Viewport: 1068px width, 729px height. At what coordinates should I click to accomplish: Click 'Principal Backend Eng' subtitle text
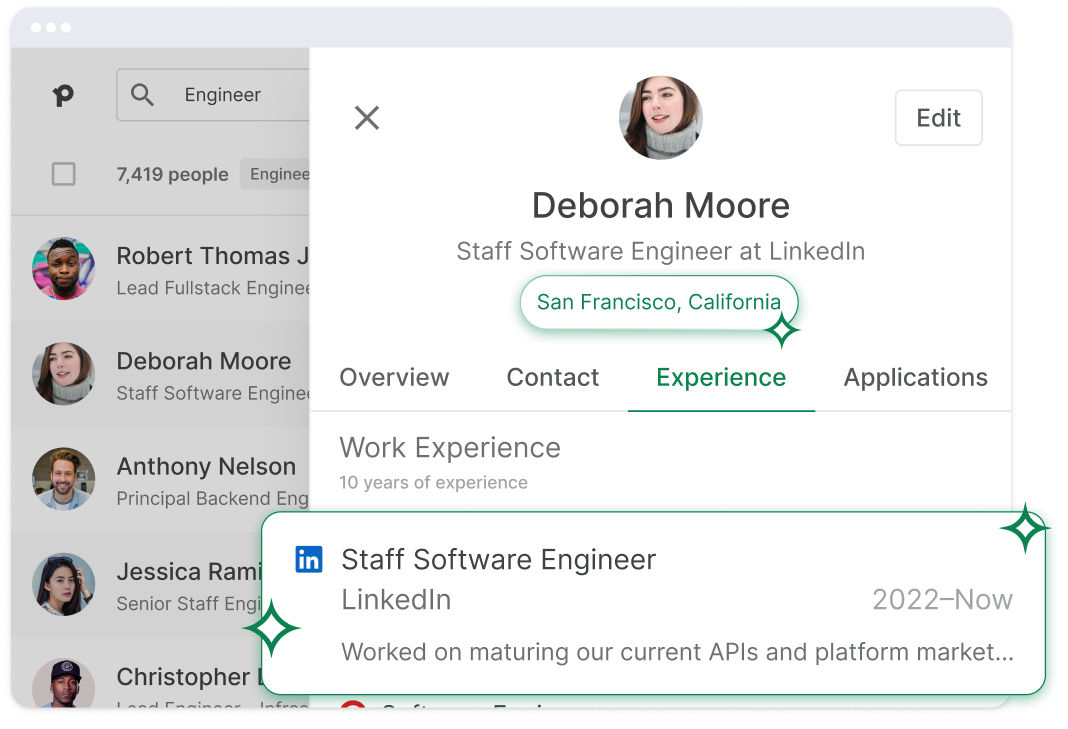click(213, 499)
